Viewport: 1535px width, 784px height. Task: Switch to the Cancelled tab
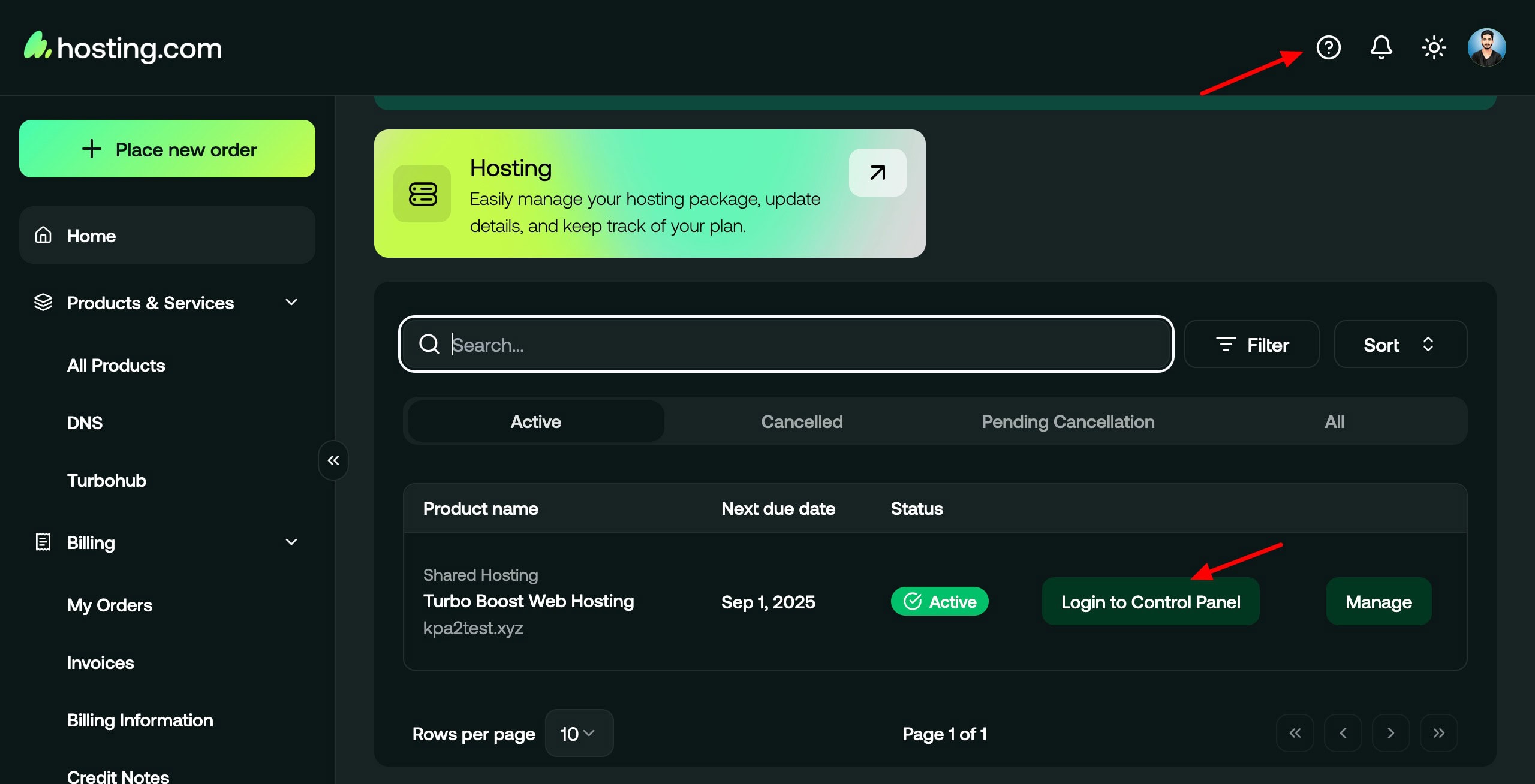tap(802, 421)
